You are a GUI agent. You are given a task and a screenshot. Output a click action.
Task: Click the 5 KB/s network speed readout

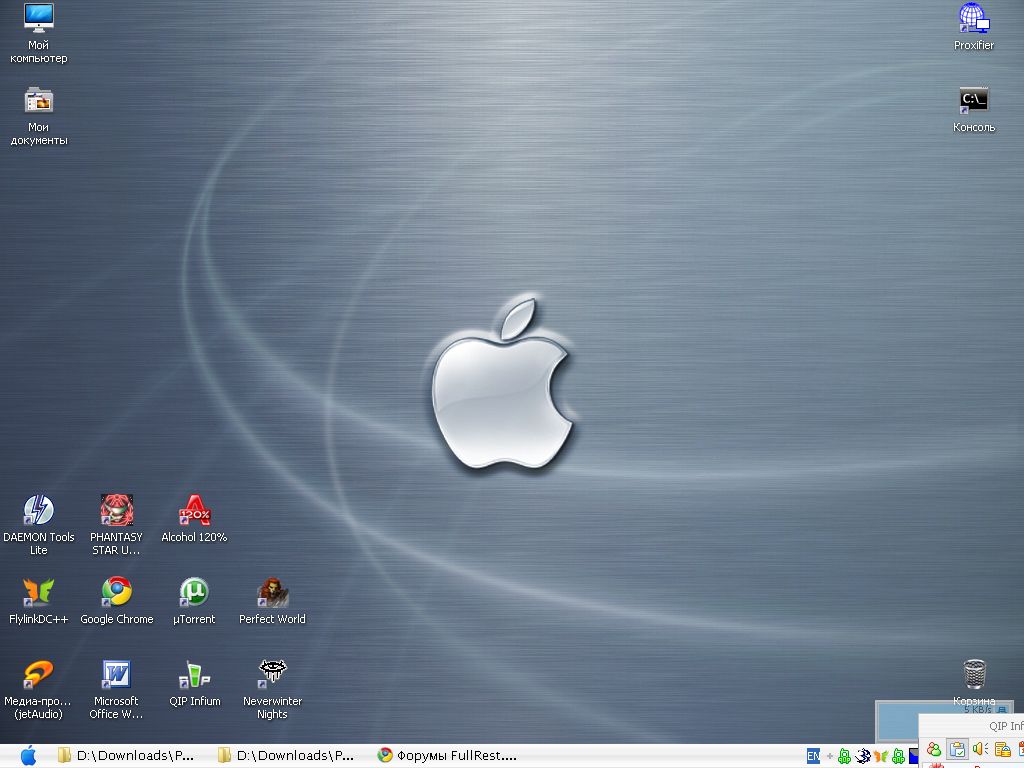978,709
